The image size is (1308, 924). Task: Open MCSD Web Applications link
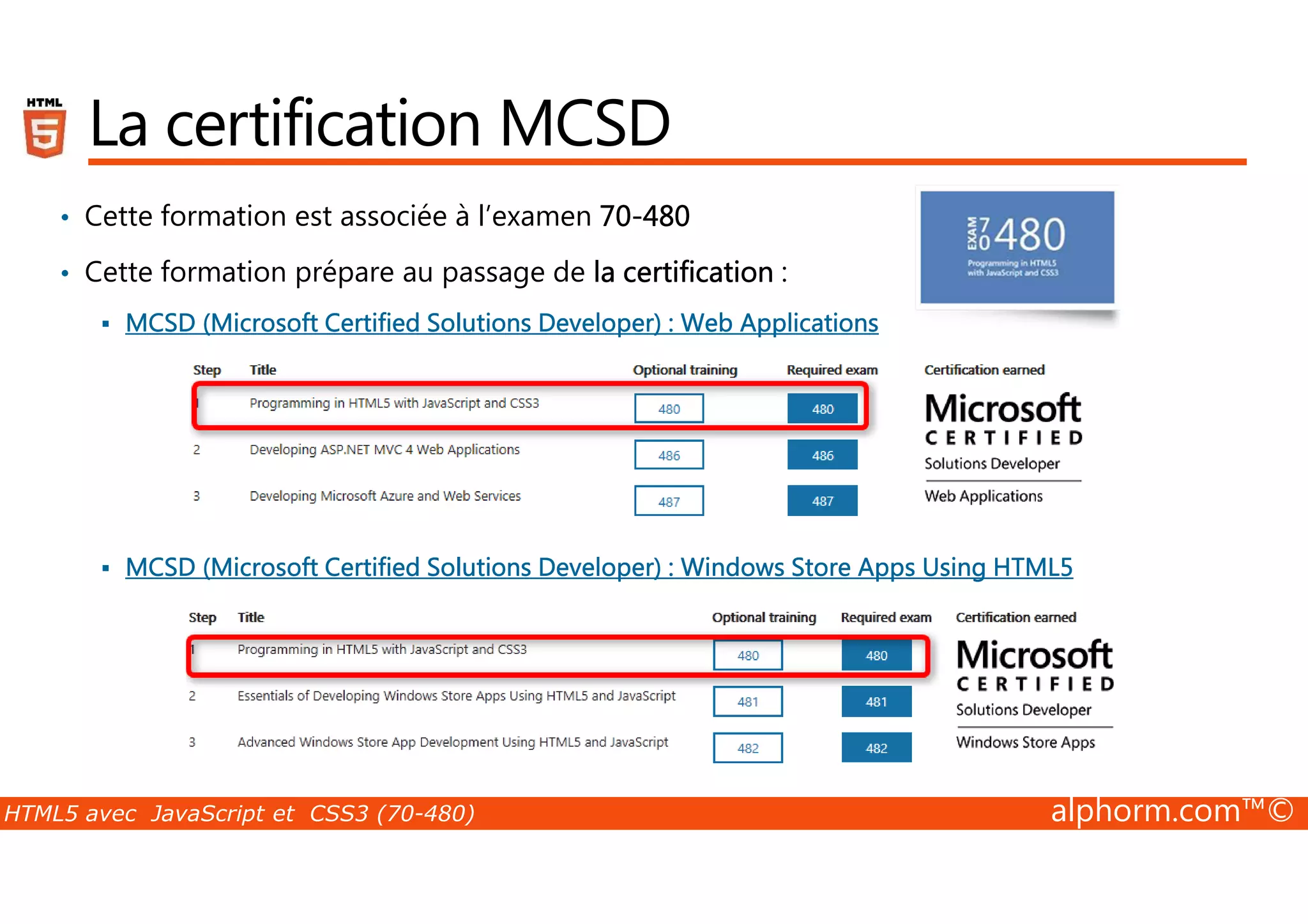(x=501, y=323)
